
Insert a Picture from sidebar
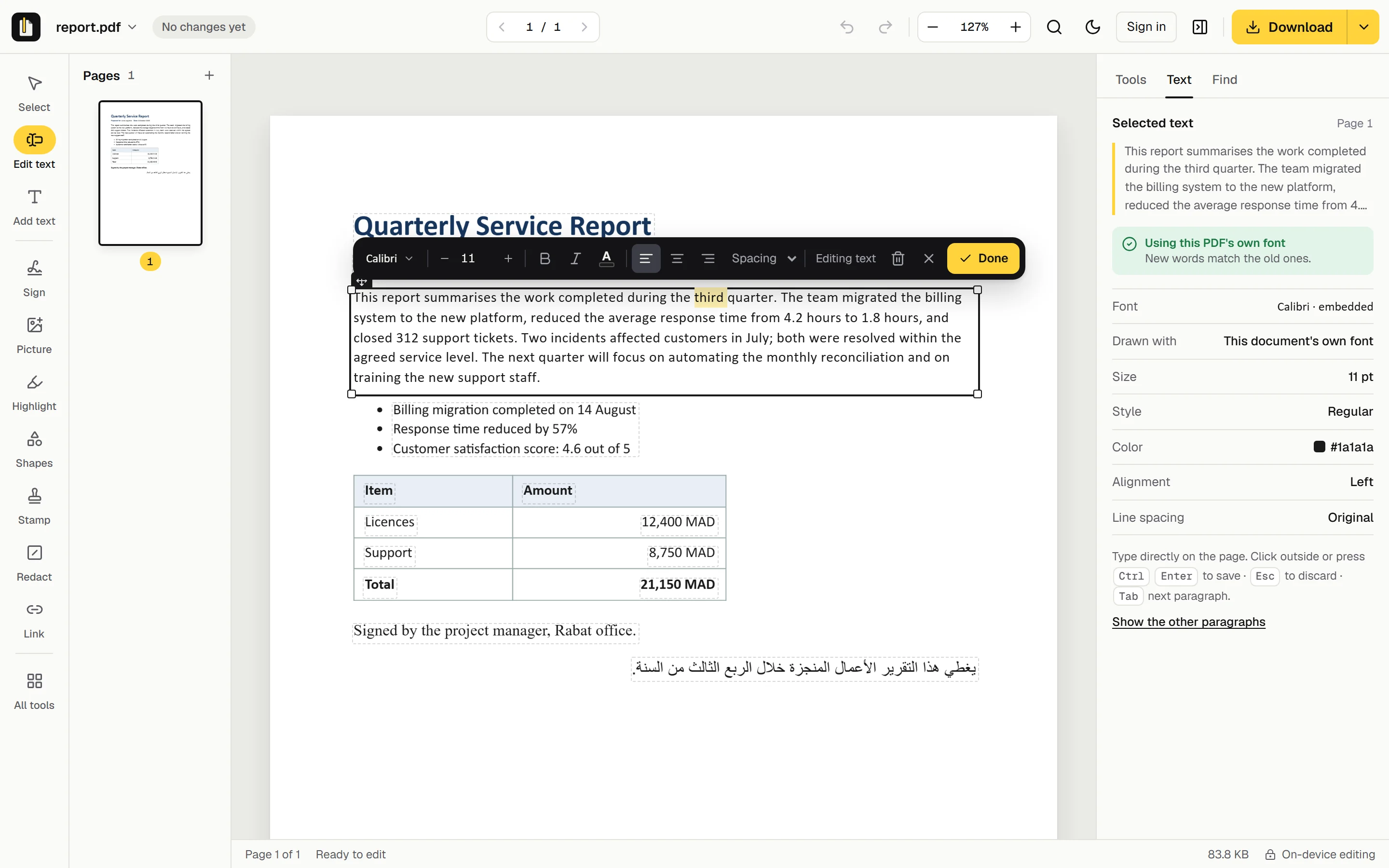point(34,336)
